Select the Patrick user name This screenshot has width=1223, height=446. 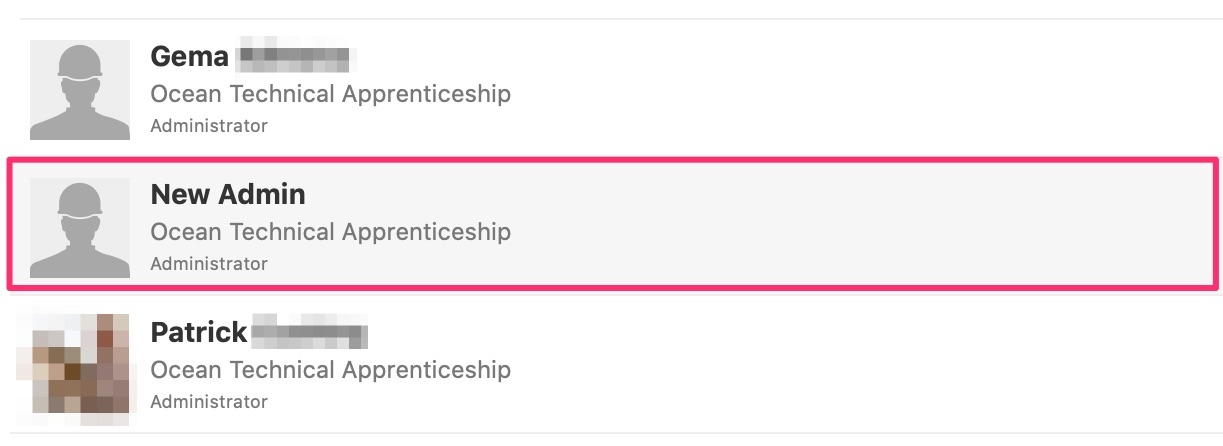tap(198, 332)
